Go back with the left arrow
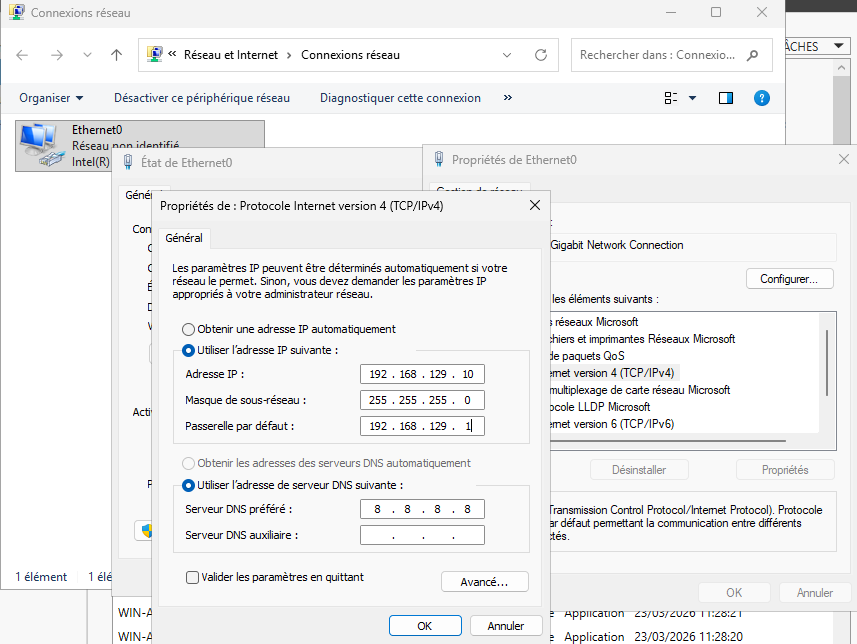The image size is (857, 644). pos(22,55)
